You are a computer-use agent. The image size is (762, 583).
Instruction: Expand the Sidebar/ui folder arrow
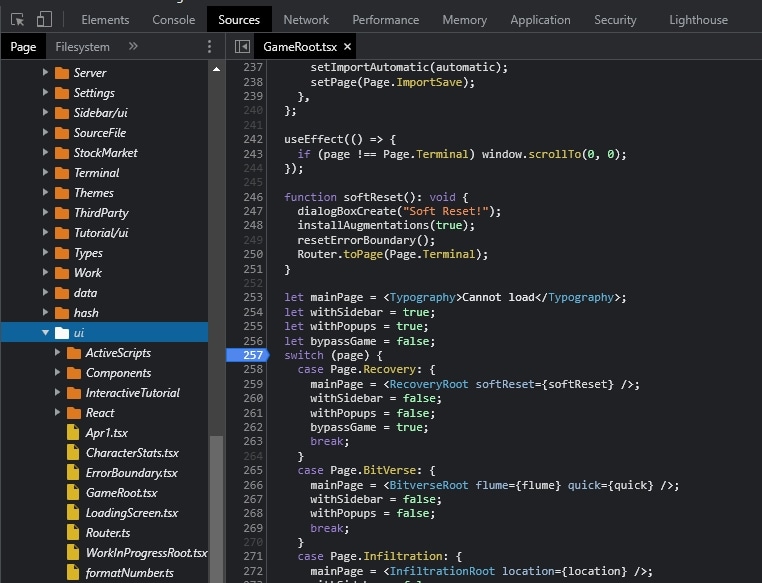pos(45,112)
